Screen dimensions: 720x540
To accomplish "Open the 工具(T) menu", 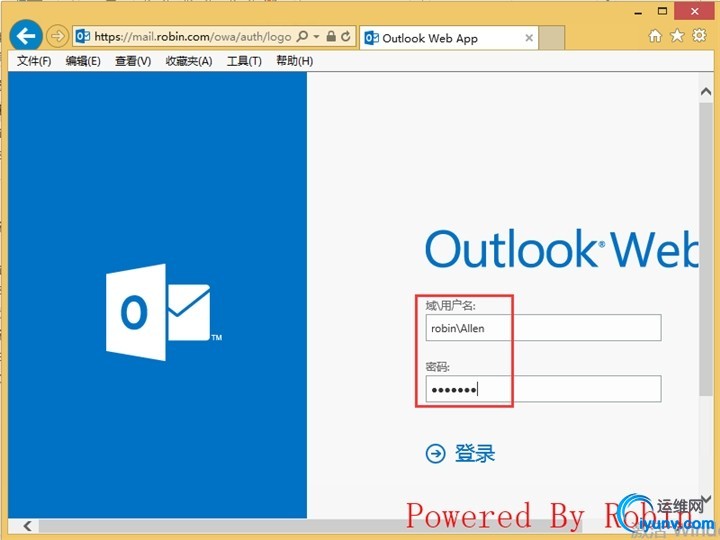I will click(x=244, y=61).
